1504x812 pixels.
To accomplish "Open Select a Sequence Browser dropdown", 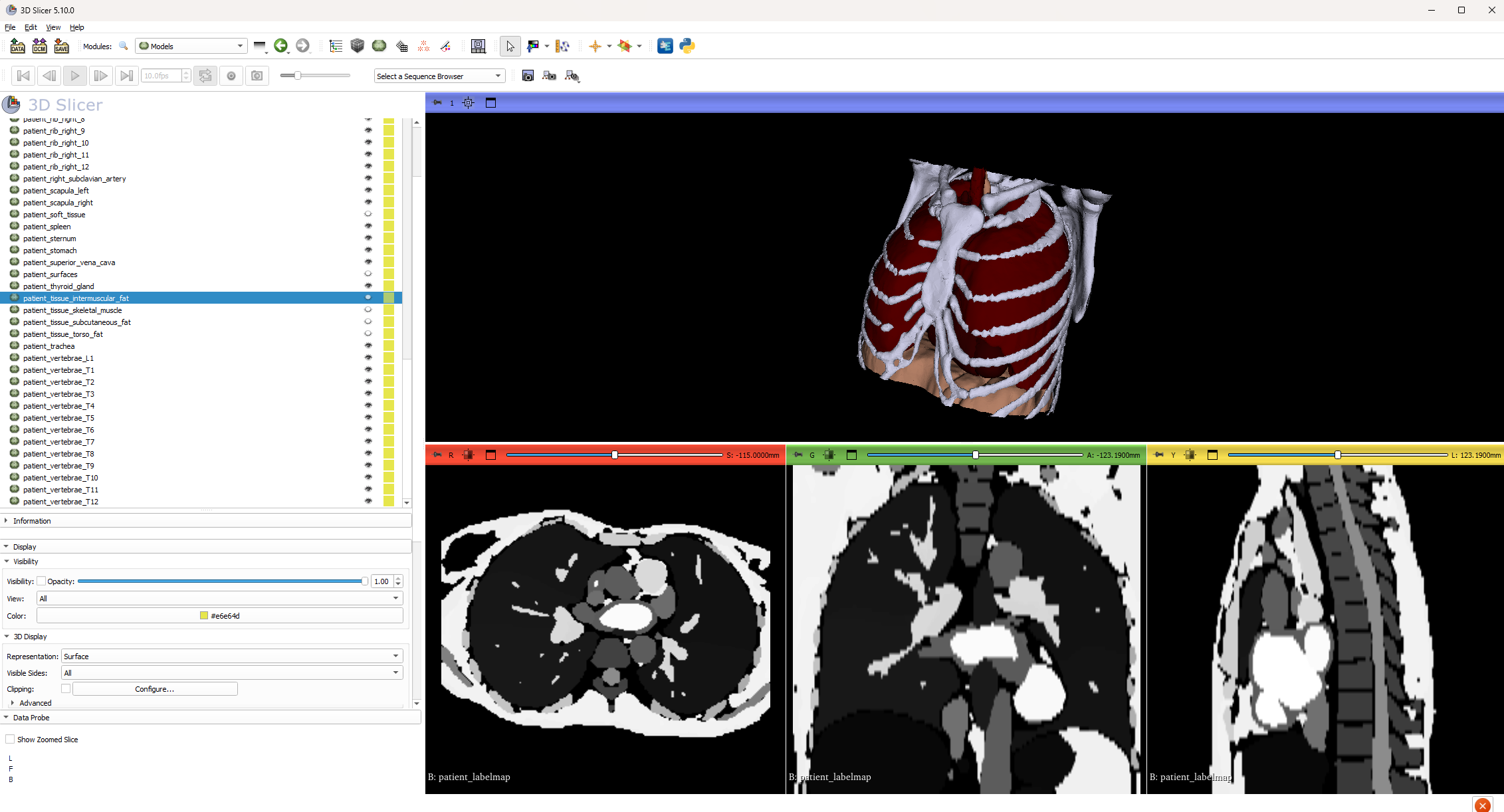I will pos(439,76).
